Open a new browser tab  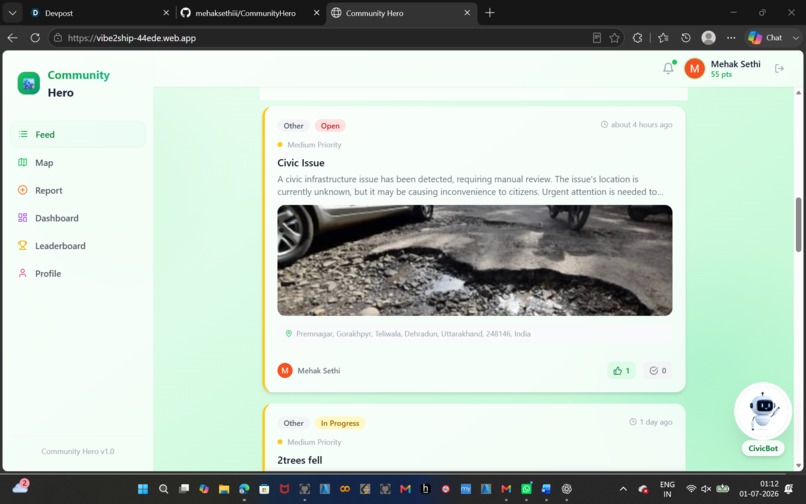tap(490, 13)
